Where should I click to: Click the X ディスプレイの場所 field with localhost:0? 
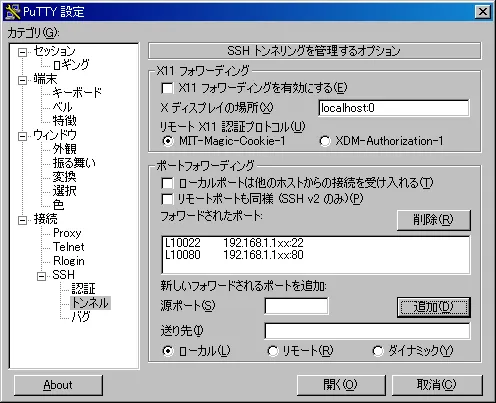pyautogui.click(x=394, y=108)
